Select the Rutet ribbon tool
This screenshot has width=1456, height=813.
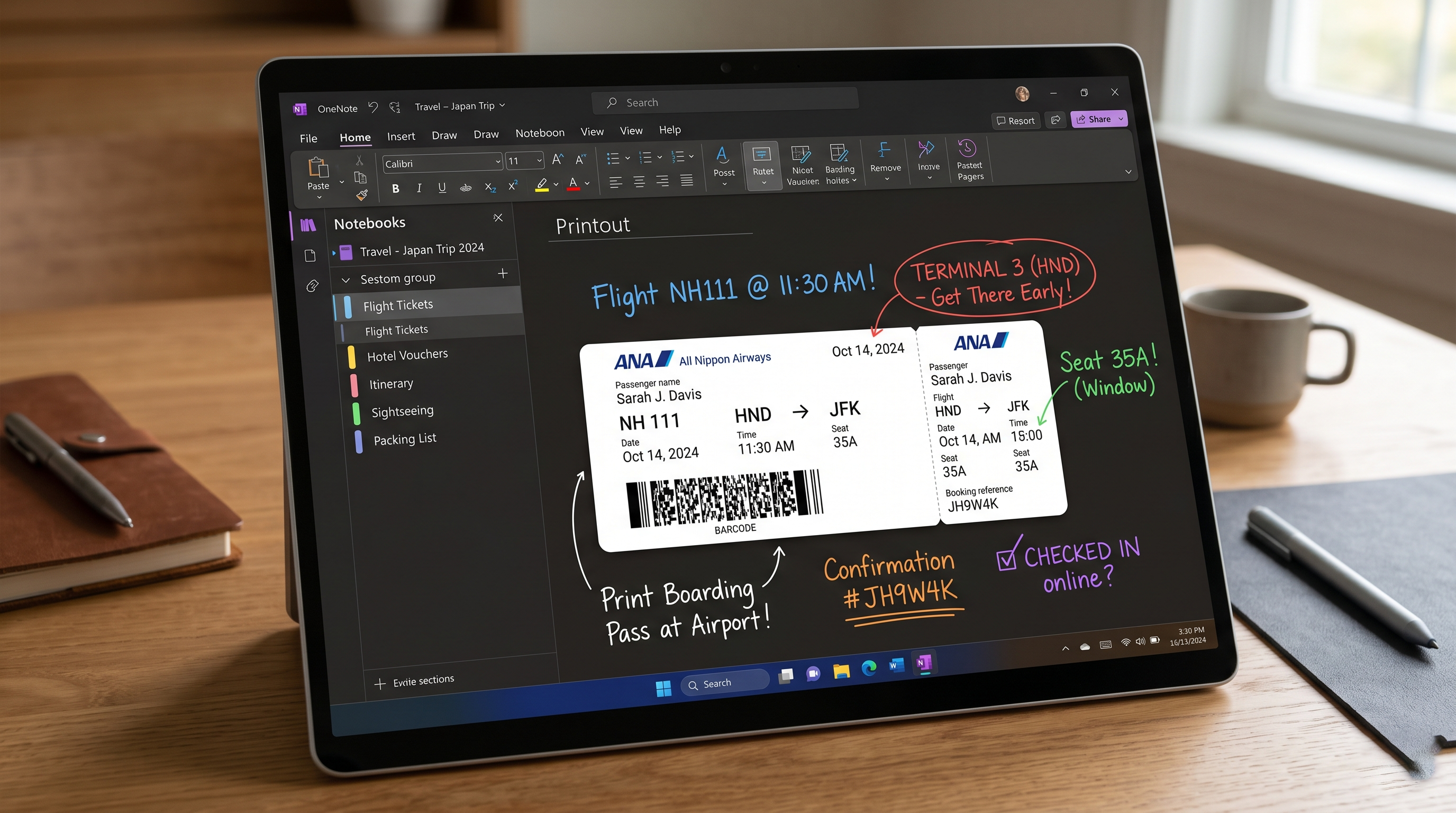pos(762,166)
